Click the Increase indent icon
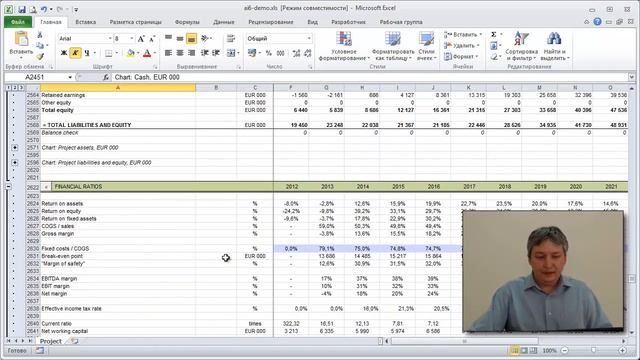The height and width of the screenshot is (360, 640). (216, 53)
